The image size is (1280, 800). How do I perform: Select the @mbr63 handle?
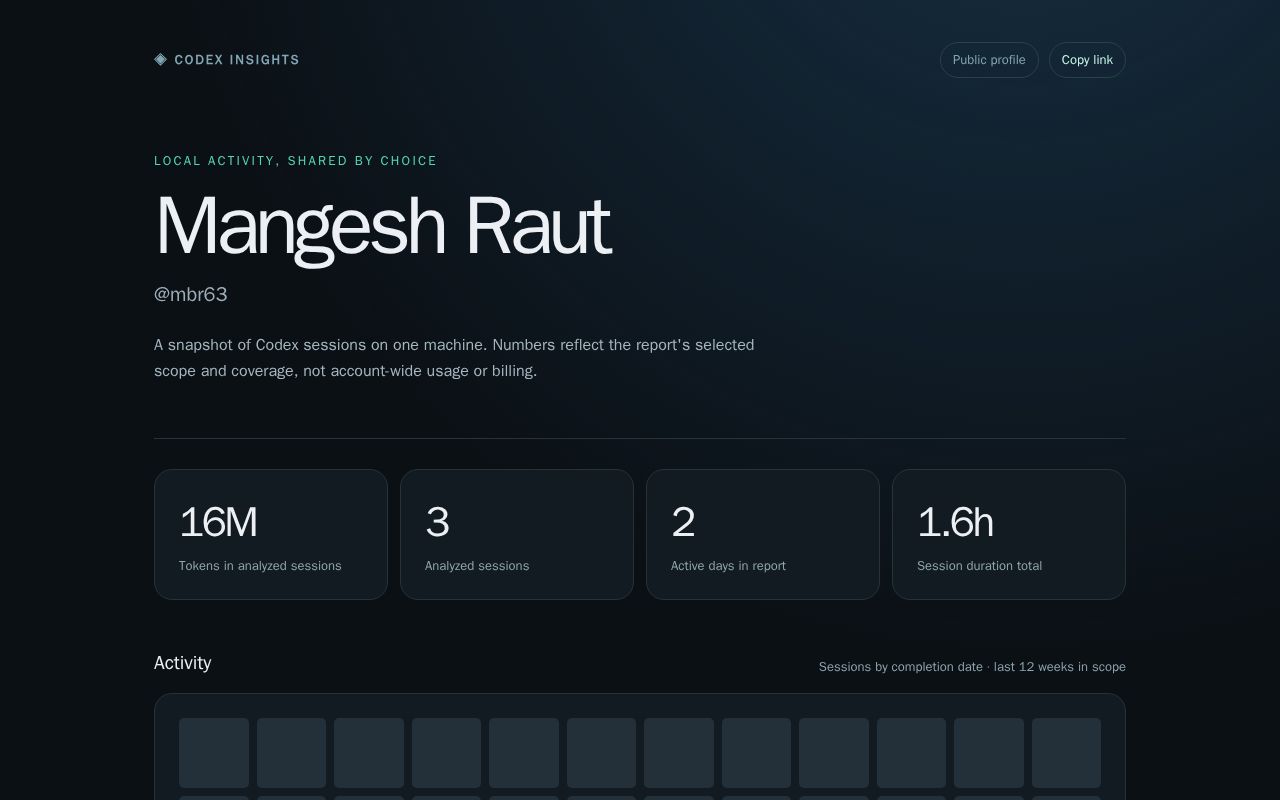tap(191, 294)
